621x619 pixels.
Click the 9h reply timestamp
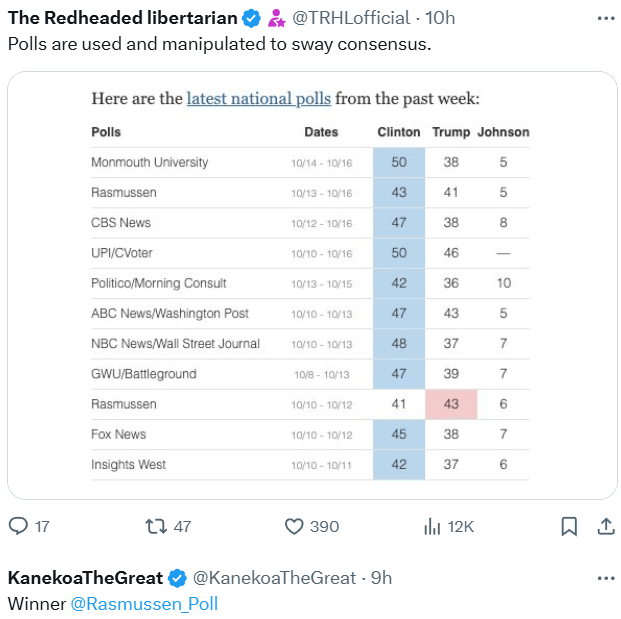[x=381, y=578]
